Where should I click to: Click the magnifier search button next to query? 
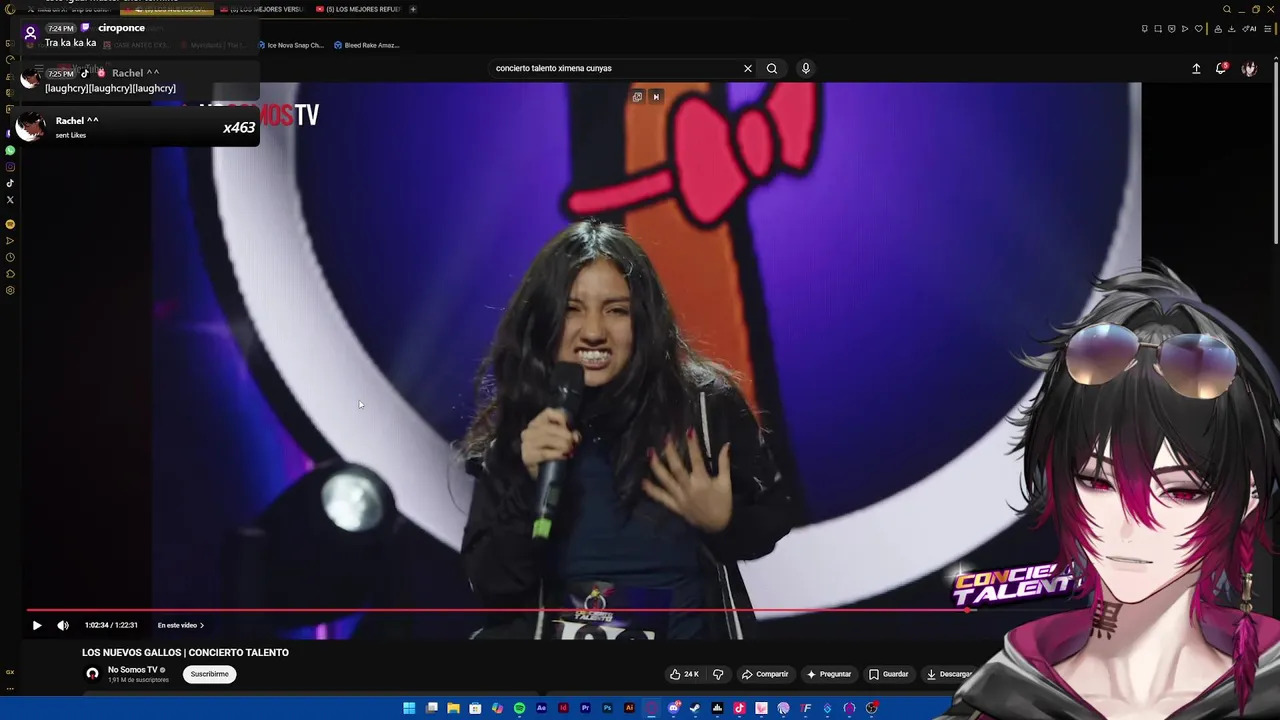(772, 68)
